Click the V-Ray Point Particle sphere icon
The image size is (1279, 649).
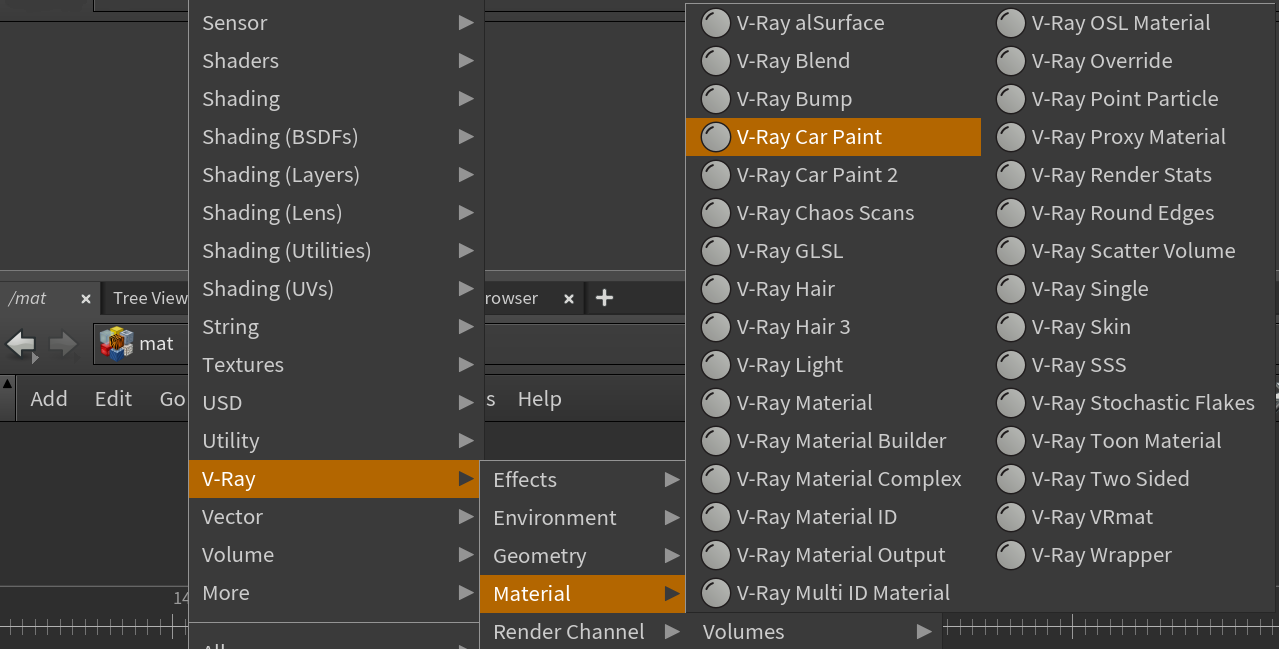click(x=1011, y=99)
